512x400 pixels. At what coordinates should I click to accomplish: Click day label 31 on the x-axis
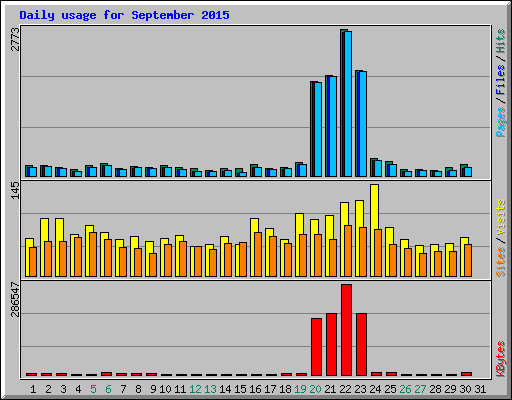pyautogui.click(x=480, y=389)
